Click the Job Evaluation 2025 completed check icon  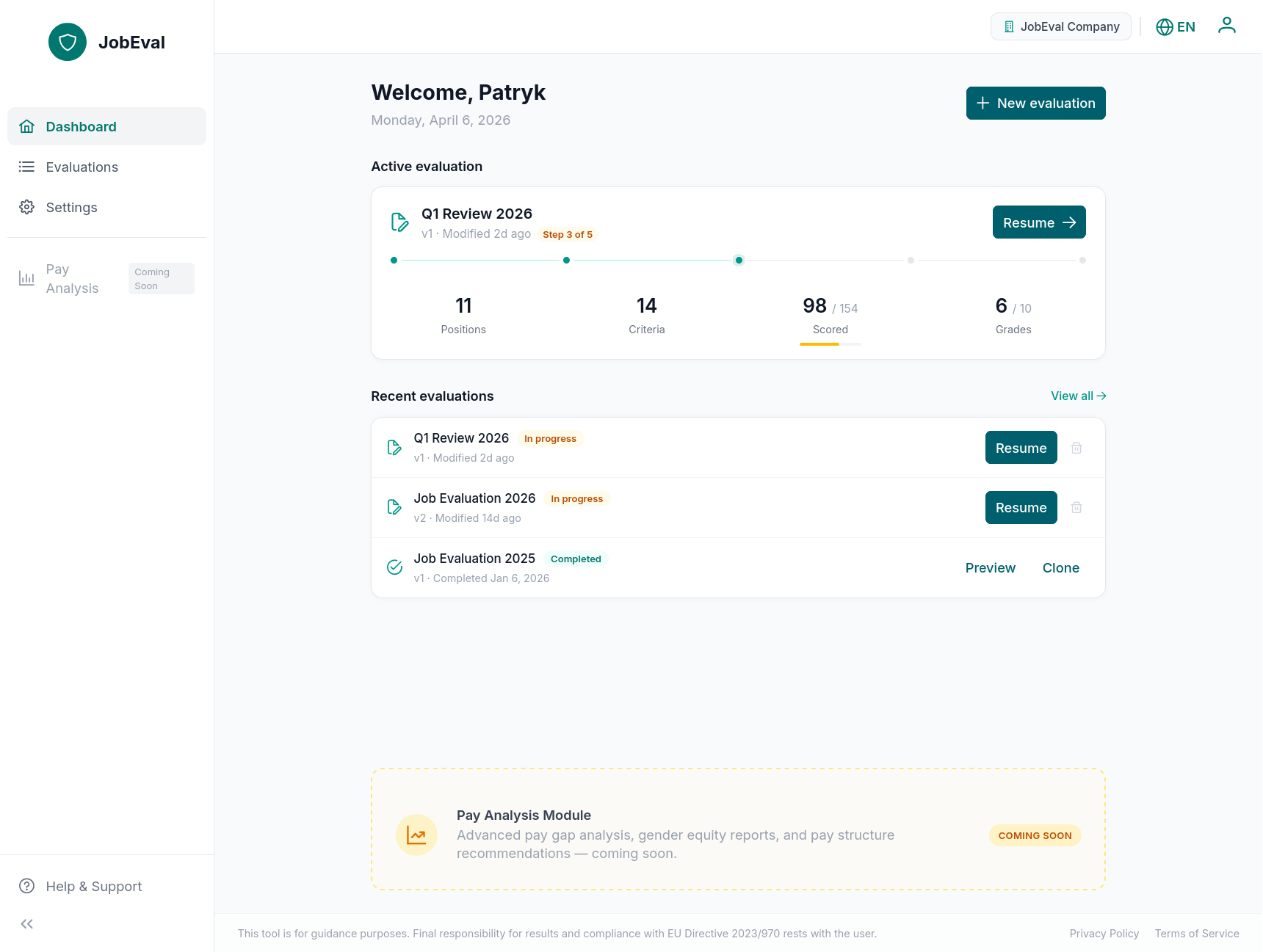[394, 567]
